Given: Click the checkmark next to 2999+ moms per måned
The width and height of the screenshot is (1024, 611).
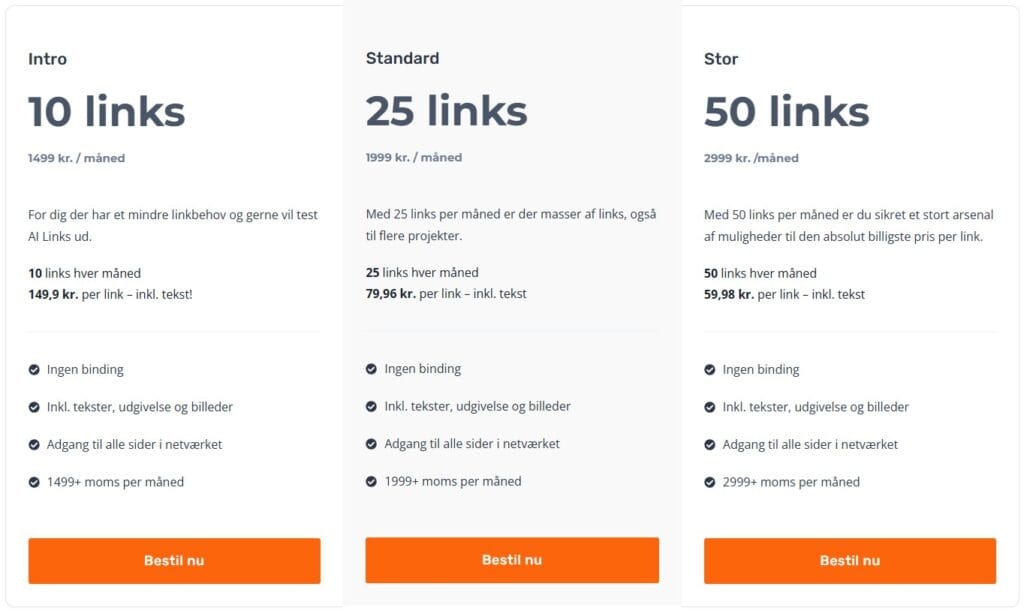Looking at the screenshot, I should click(x=712, y=481).
